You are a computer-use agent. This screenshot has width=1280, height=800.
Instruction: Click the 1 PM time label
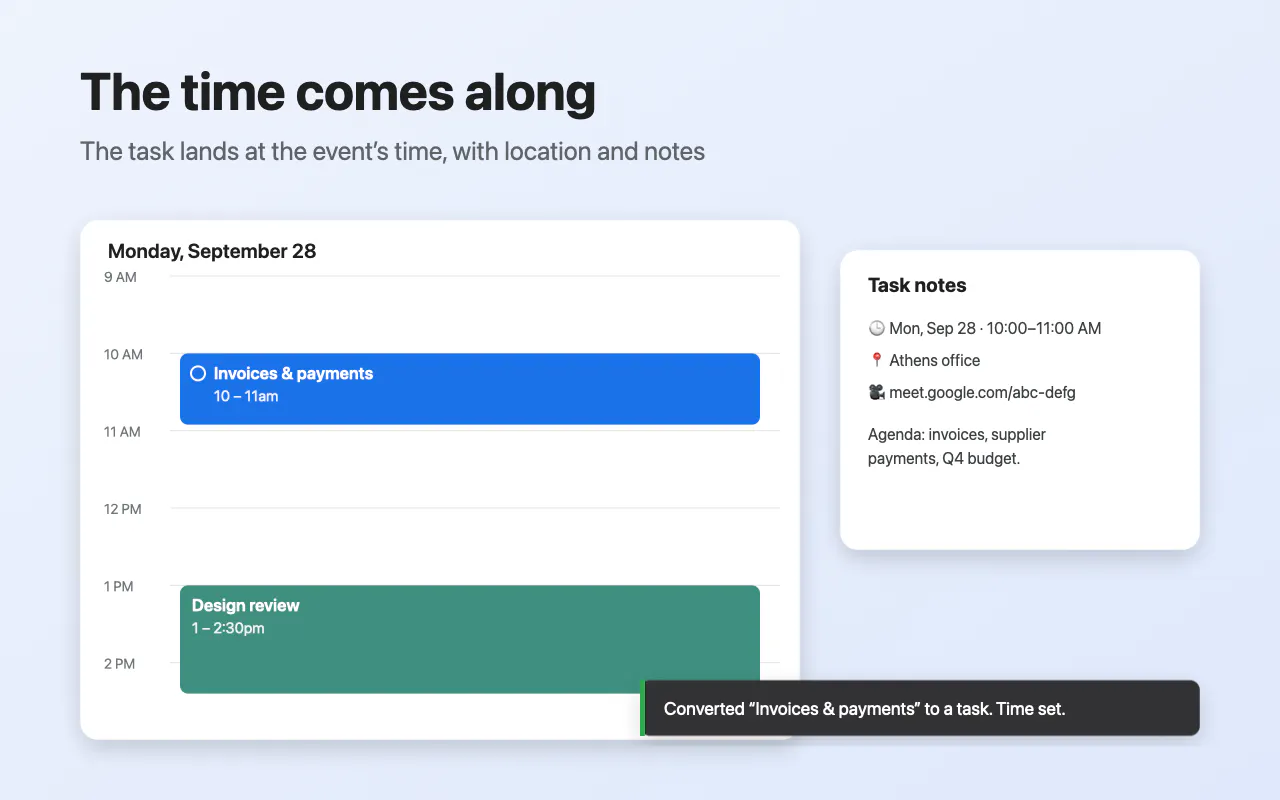click(119, 587)
